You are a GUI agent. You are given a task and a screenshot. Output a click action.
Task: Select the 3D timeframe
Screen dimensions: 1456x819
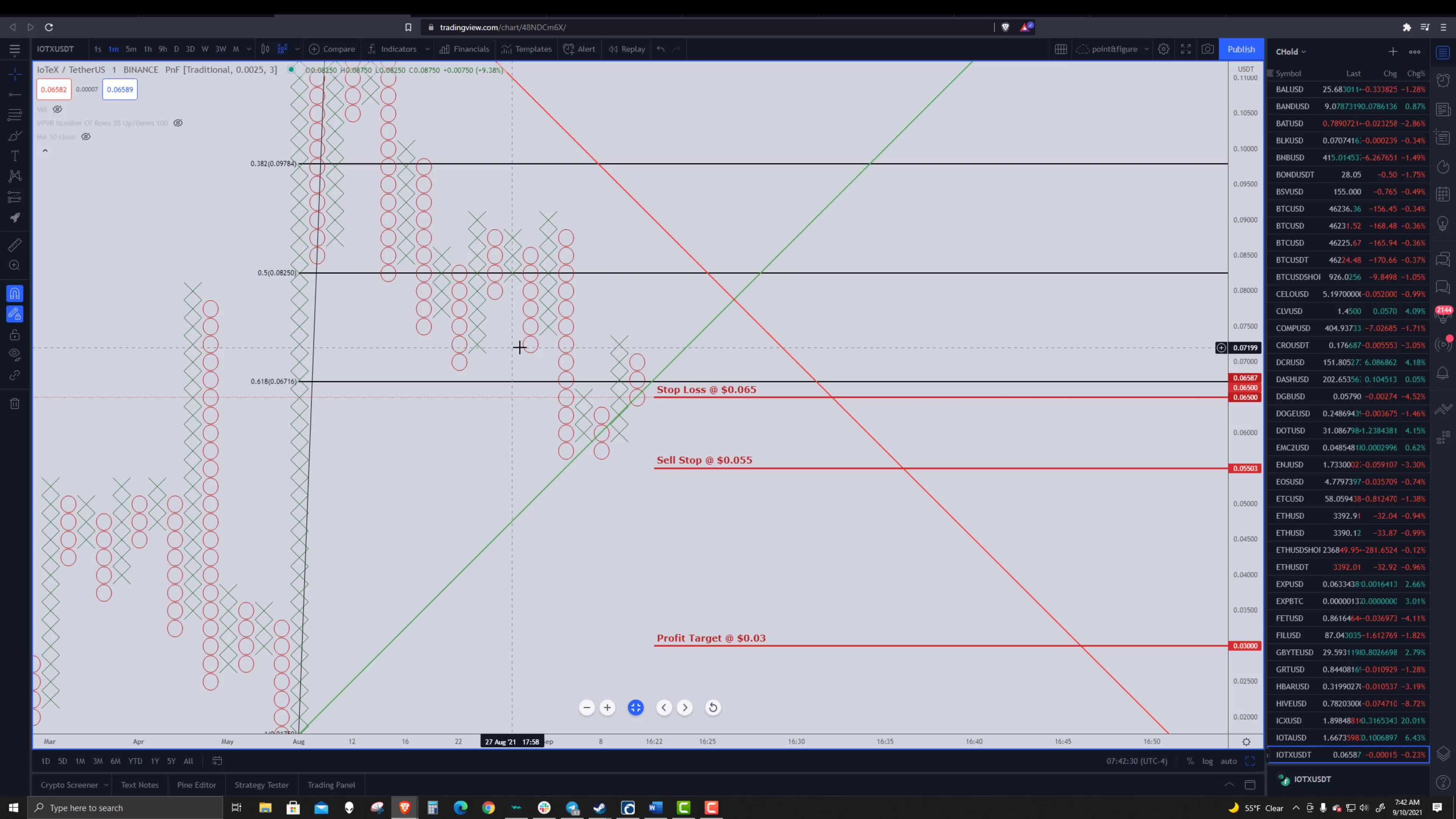[190, 49]
